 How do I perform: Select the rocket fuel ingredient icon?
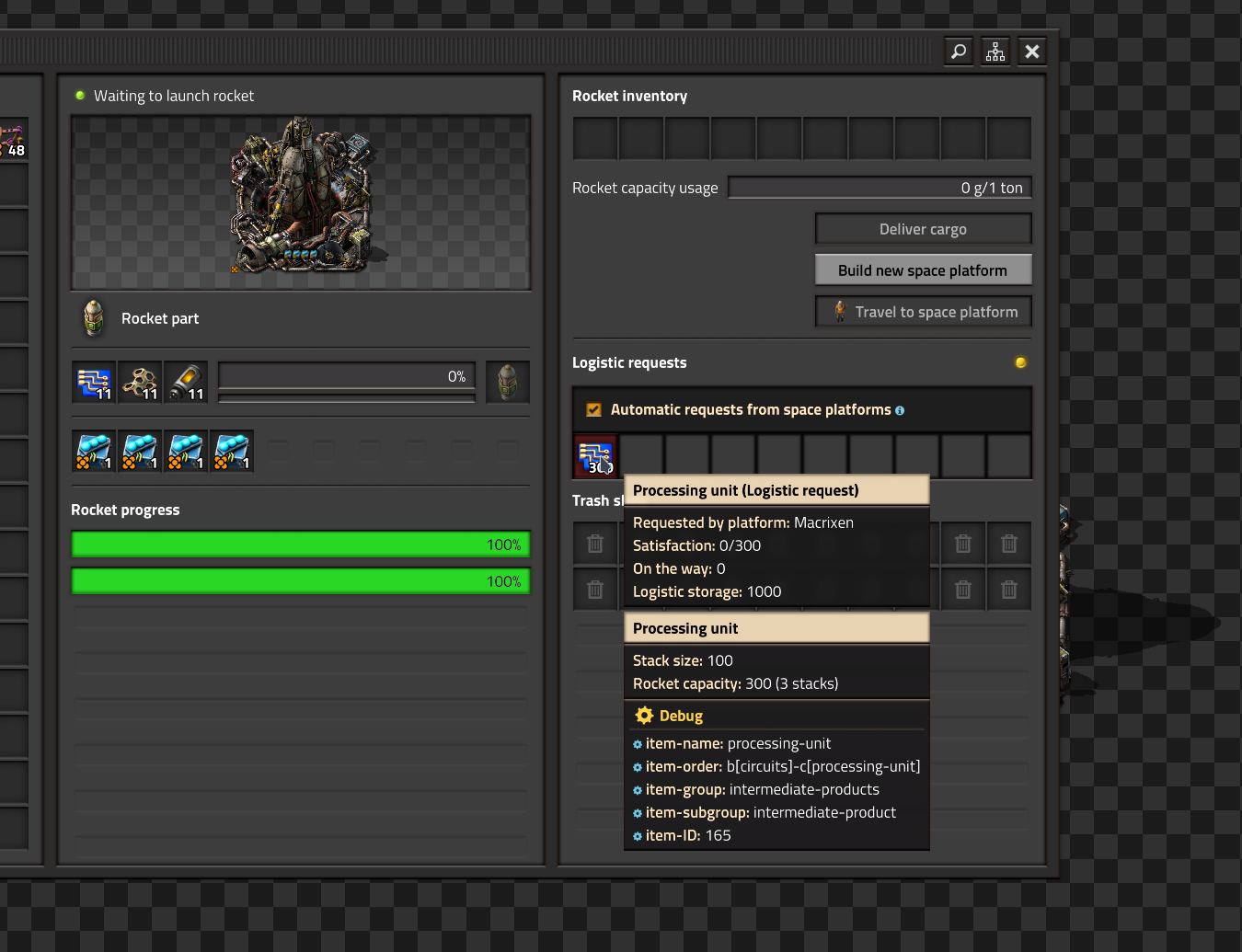pyautogui.click(x=186, y=382)
